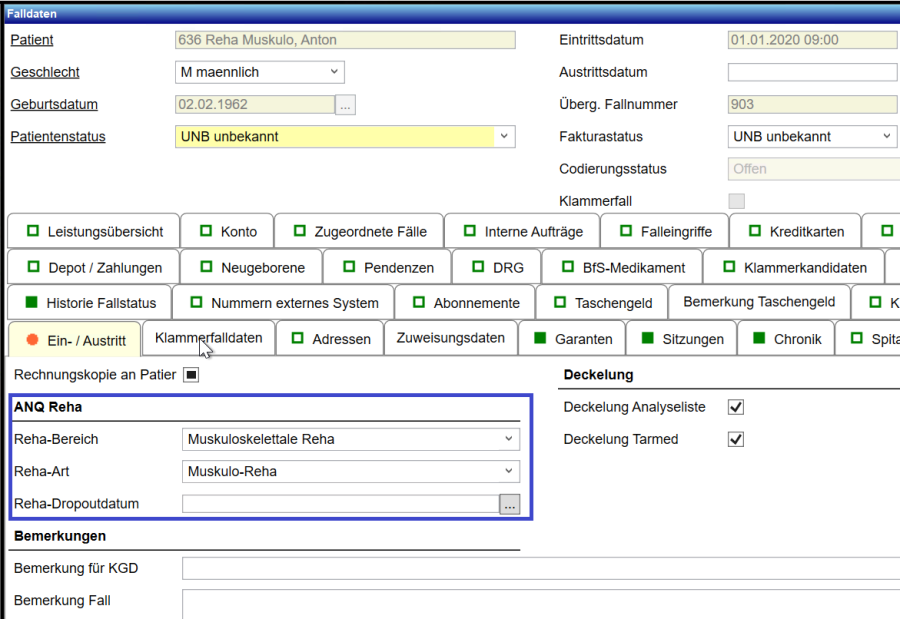This screenshot has width=900, height=619.
Task: Switch to the Klammerfalldaten tab
Action: [208, 338]
